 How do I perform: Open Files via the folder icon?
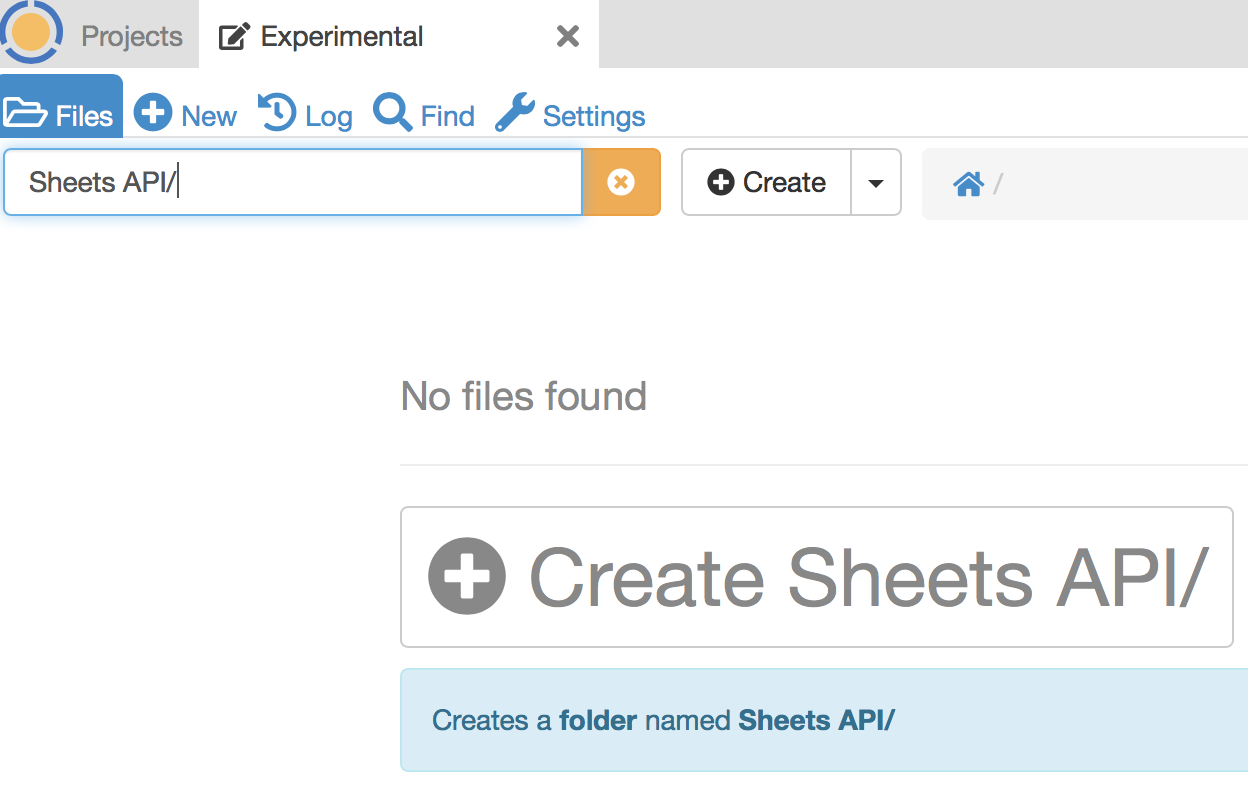point(25,114)
